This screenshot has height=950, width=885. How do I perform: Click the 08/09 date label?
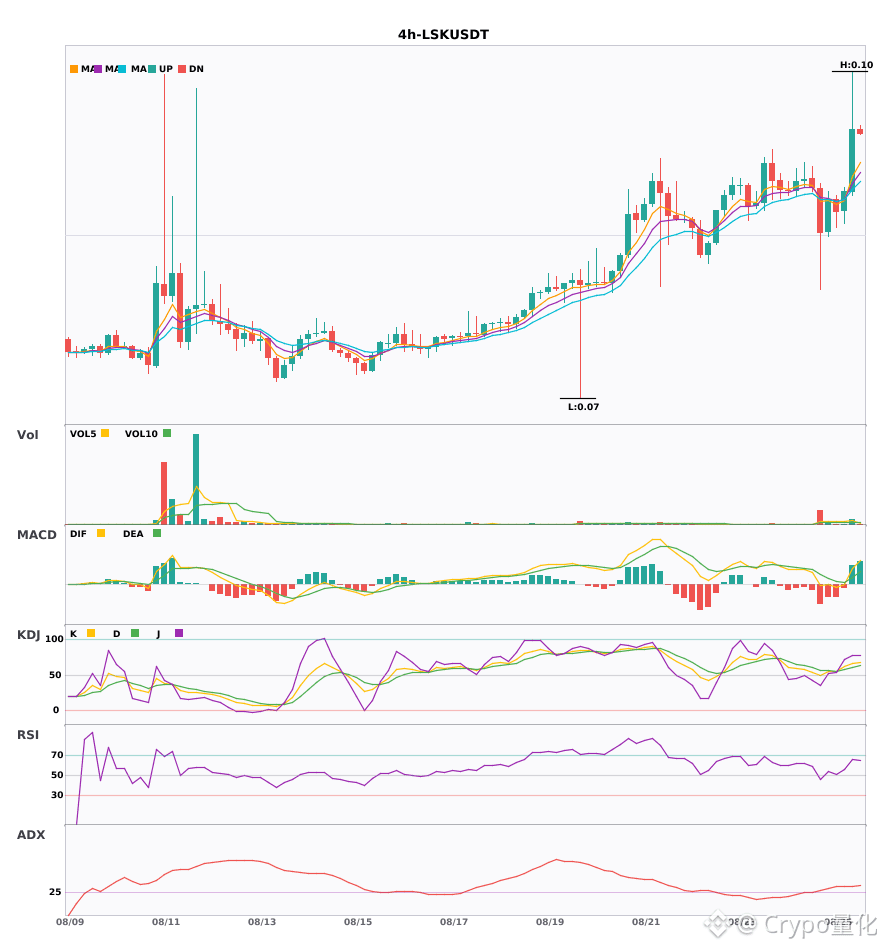click(x=70, y=922)
